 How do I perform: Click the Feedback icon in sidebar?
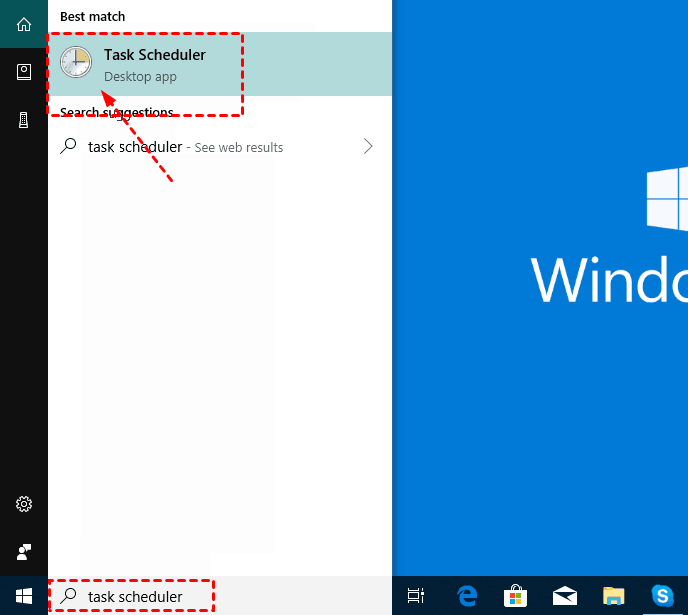(x=24, y=552)
